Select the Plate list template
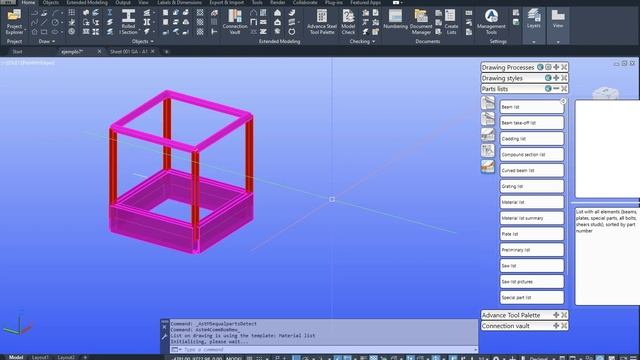 click(x=532, y=234)
